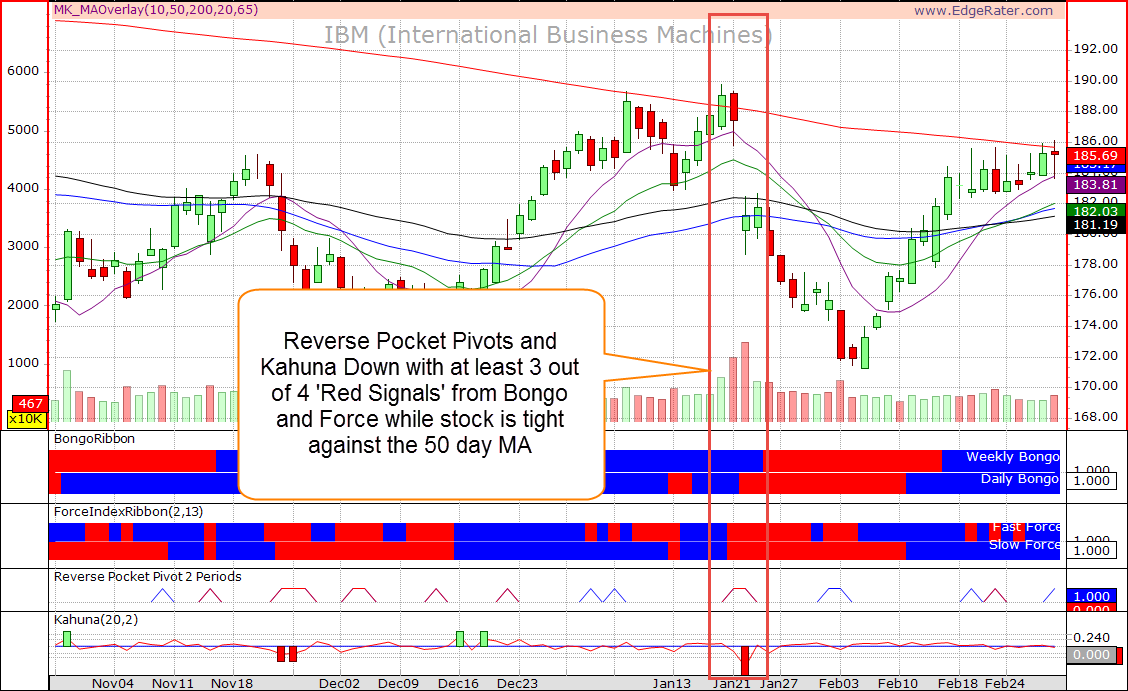This screenshot has width=1128, height=691.
Task: Click the Feb24 date axis label
Action: 1004,683
